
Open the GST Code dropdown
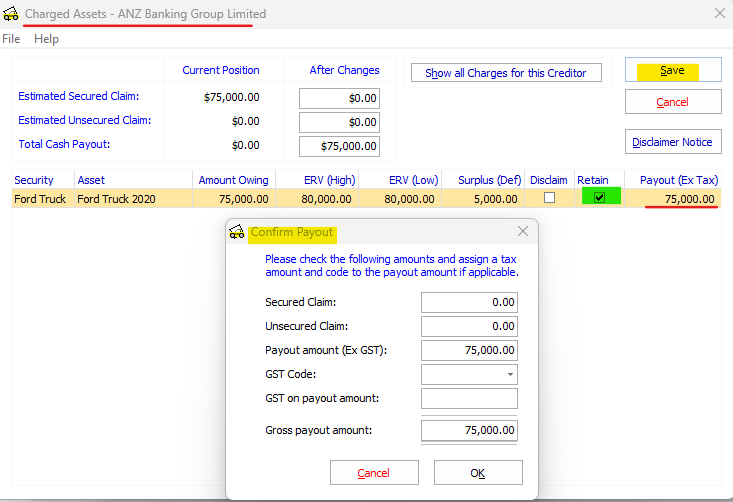tap(512, 375)
